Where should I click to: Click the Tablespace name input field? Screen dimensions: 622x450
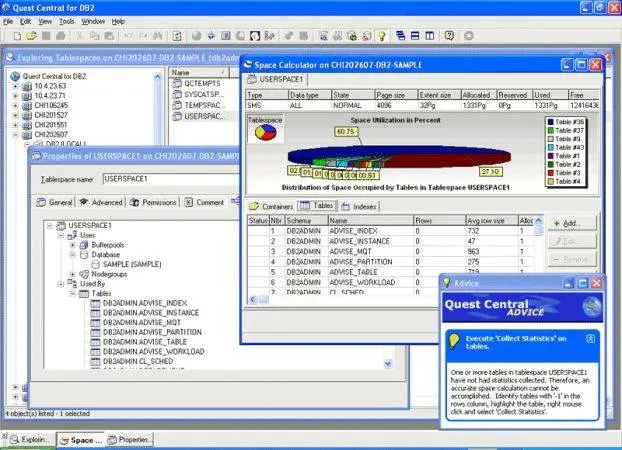coord(171,179)
